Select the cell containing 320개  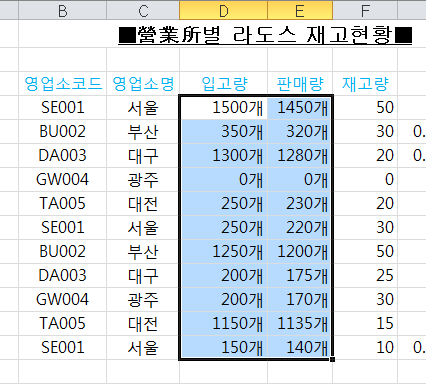(x=300, y=131)
